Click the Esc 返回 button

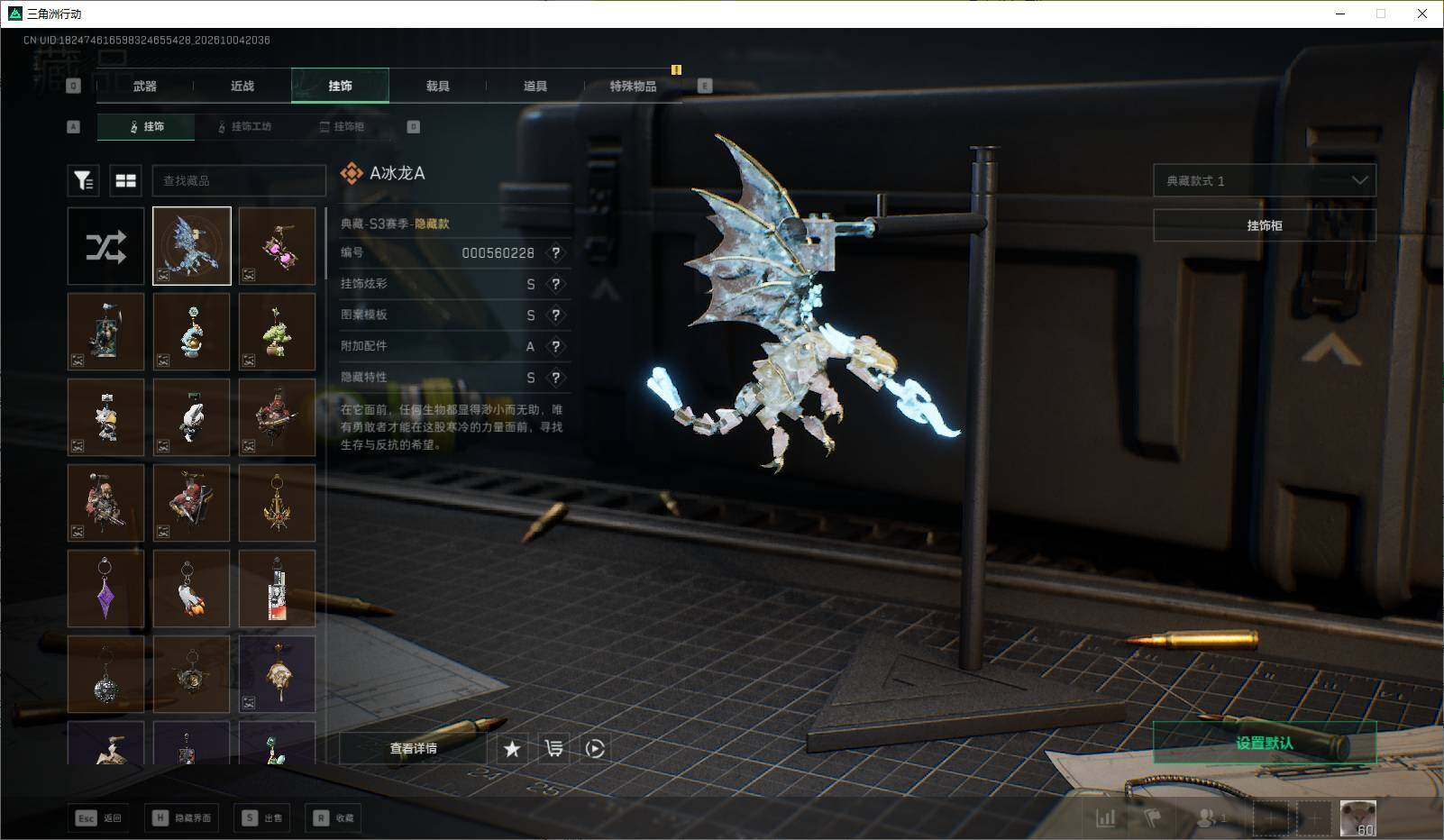pos(98,817)
